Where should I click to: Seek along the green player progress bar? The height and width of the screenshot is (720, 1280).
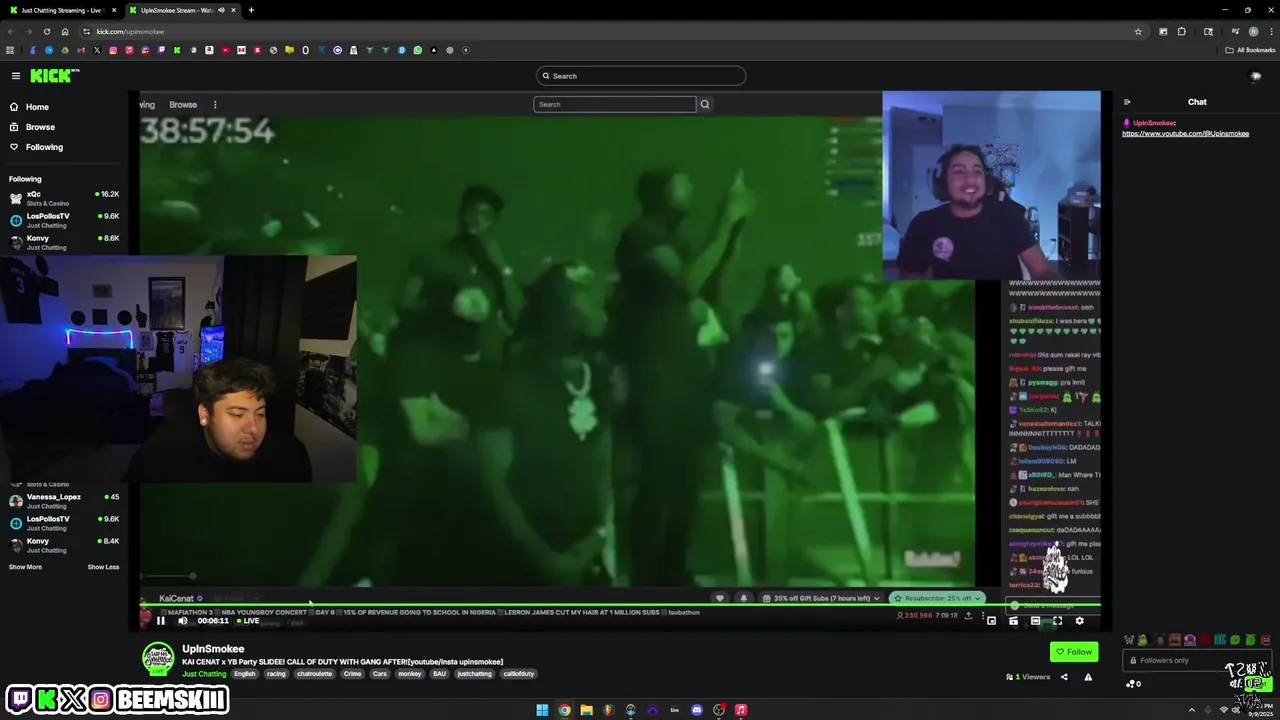620,605
